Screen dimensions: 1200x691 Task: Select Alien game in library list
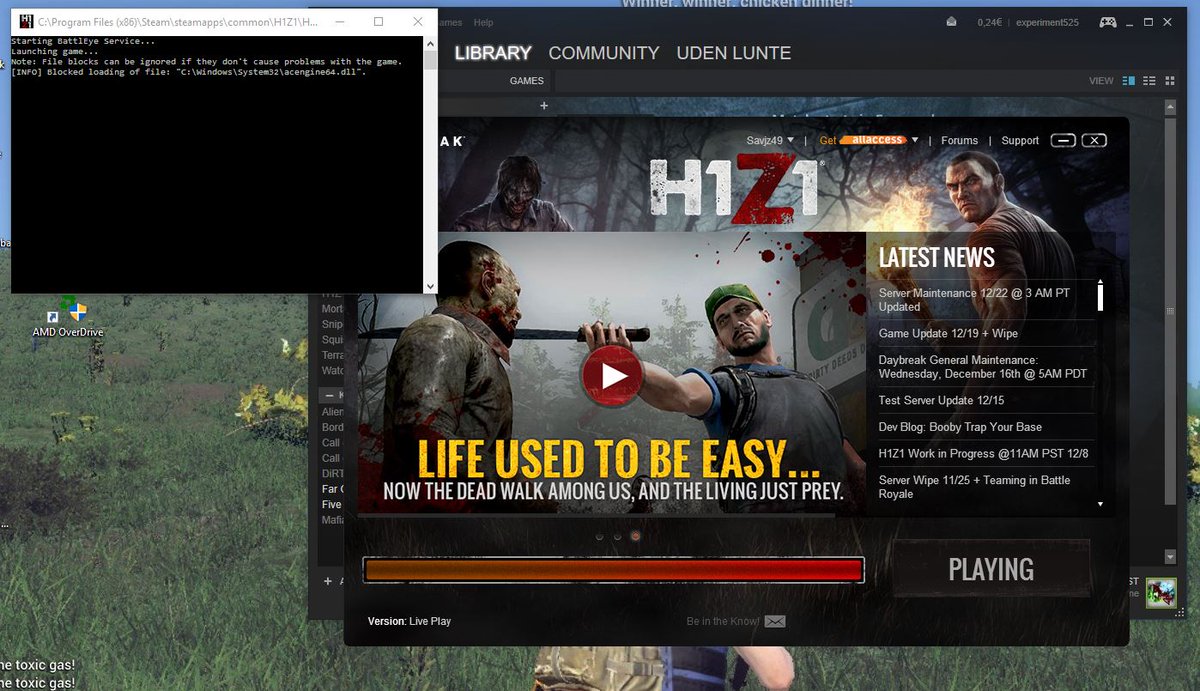[331, 412]
